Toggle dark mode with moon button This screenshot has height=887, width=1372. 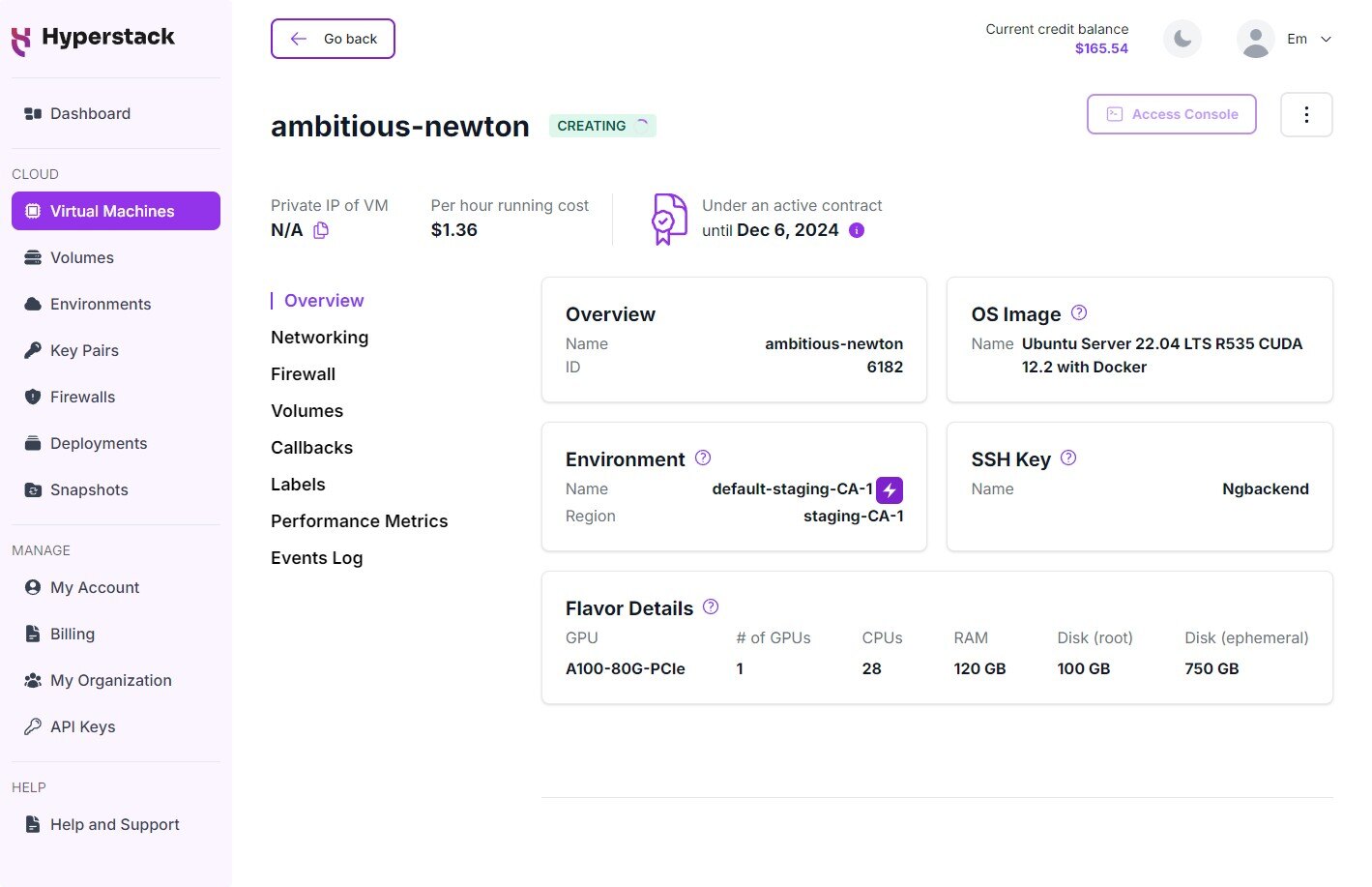coord(1182,39)
